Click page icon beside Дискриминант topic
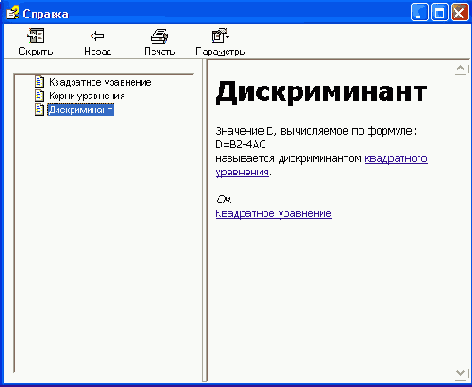The height and width of the screenshot is (387, 472). [40, 110]
